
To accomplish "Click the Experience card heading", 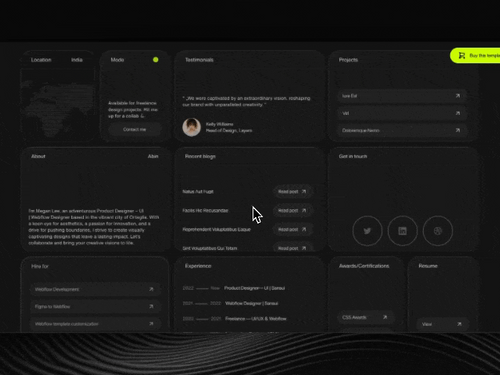I will [x=198, y=266].
